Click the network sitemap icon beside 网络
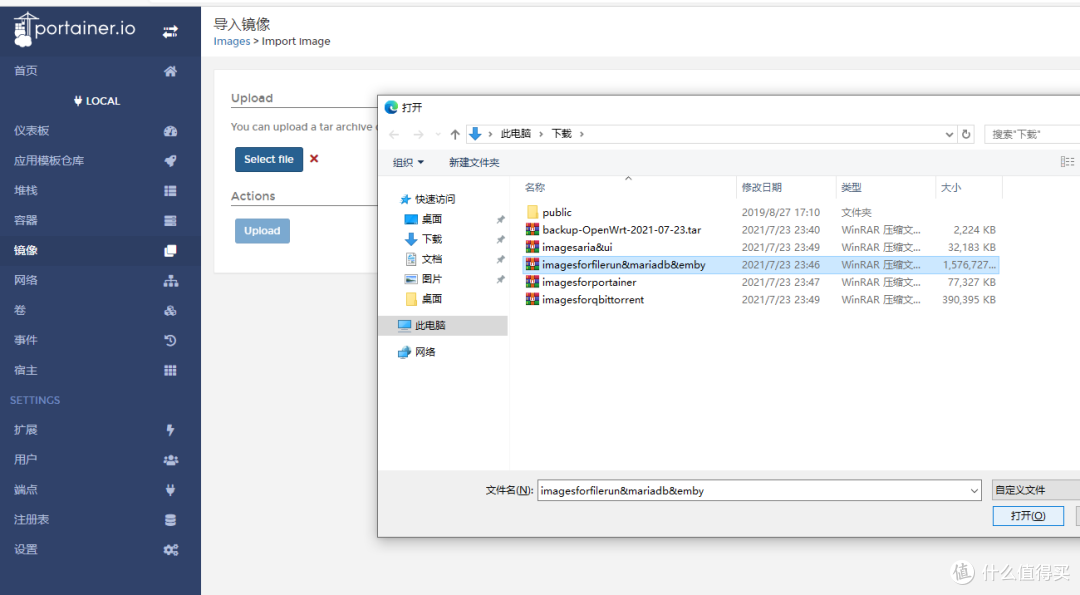 170,280
